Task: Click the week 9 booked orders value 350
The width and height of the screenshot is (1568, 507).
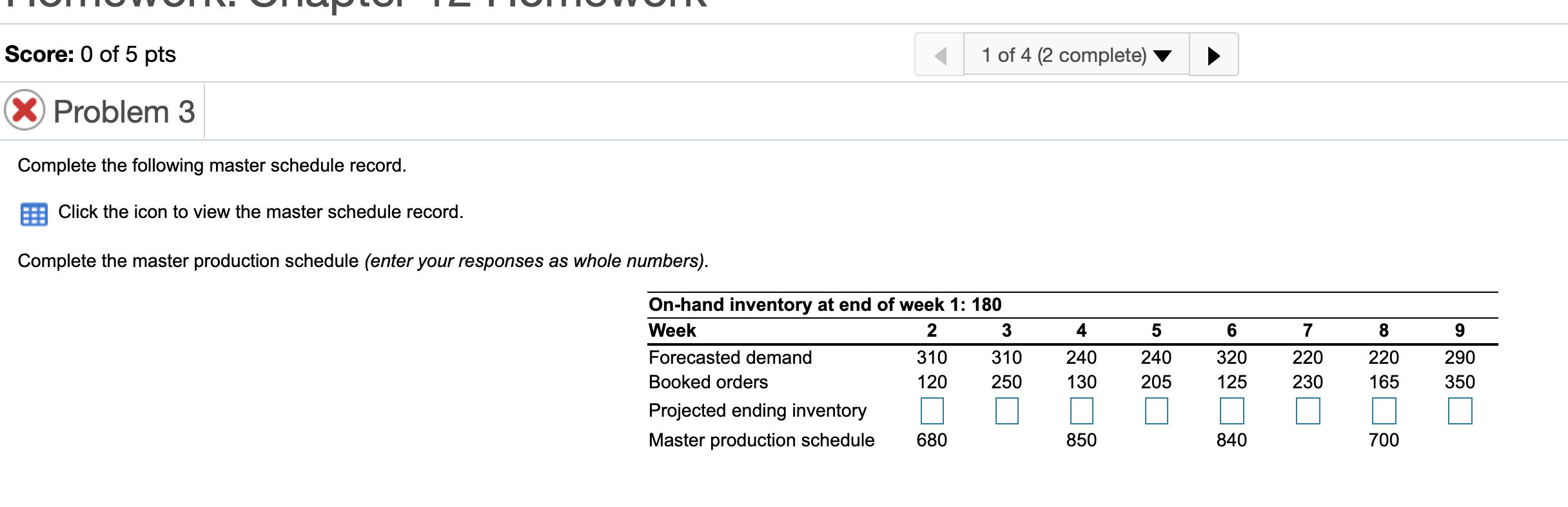Action: 1460,382
